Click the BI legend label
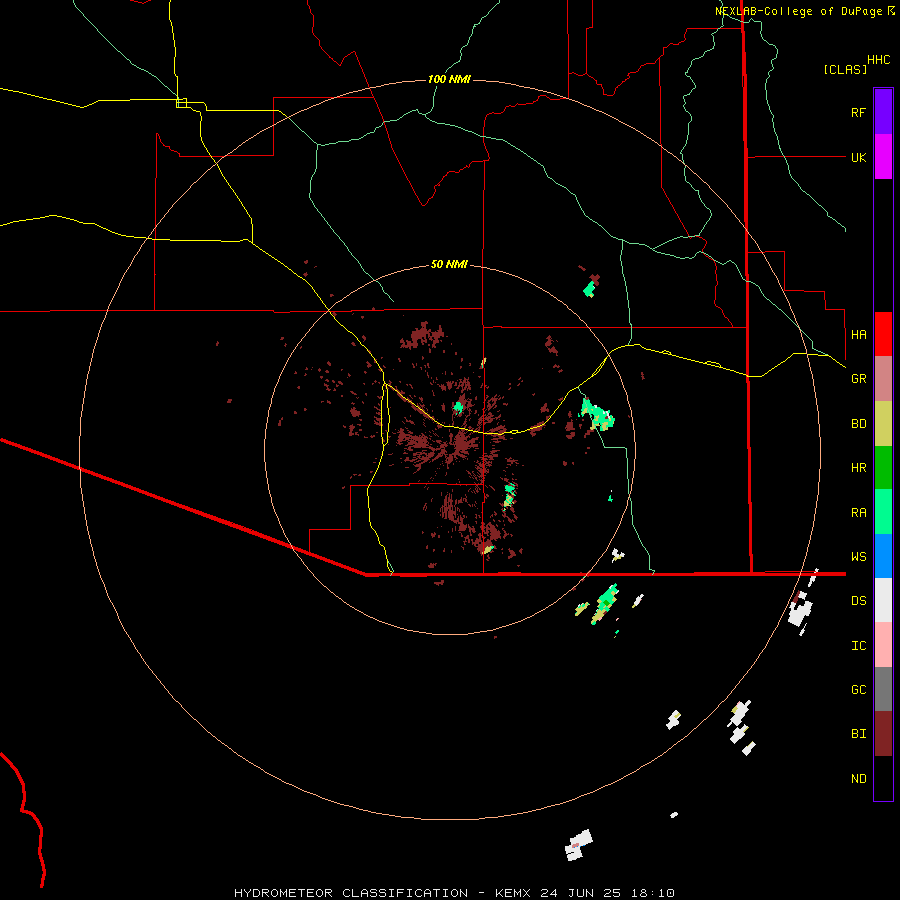 (x=858, y=734)
